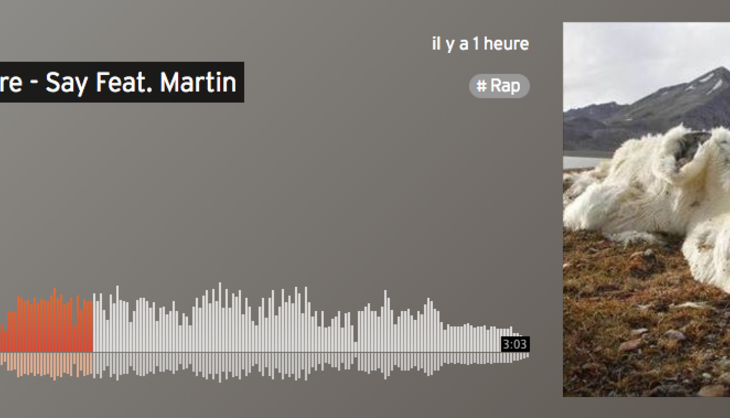
Task: Click the grey reflected waveform under the baseline
Action: pos(307,365)
